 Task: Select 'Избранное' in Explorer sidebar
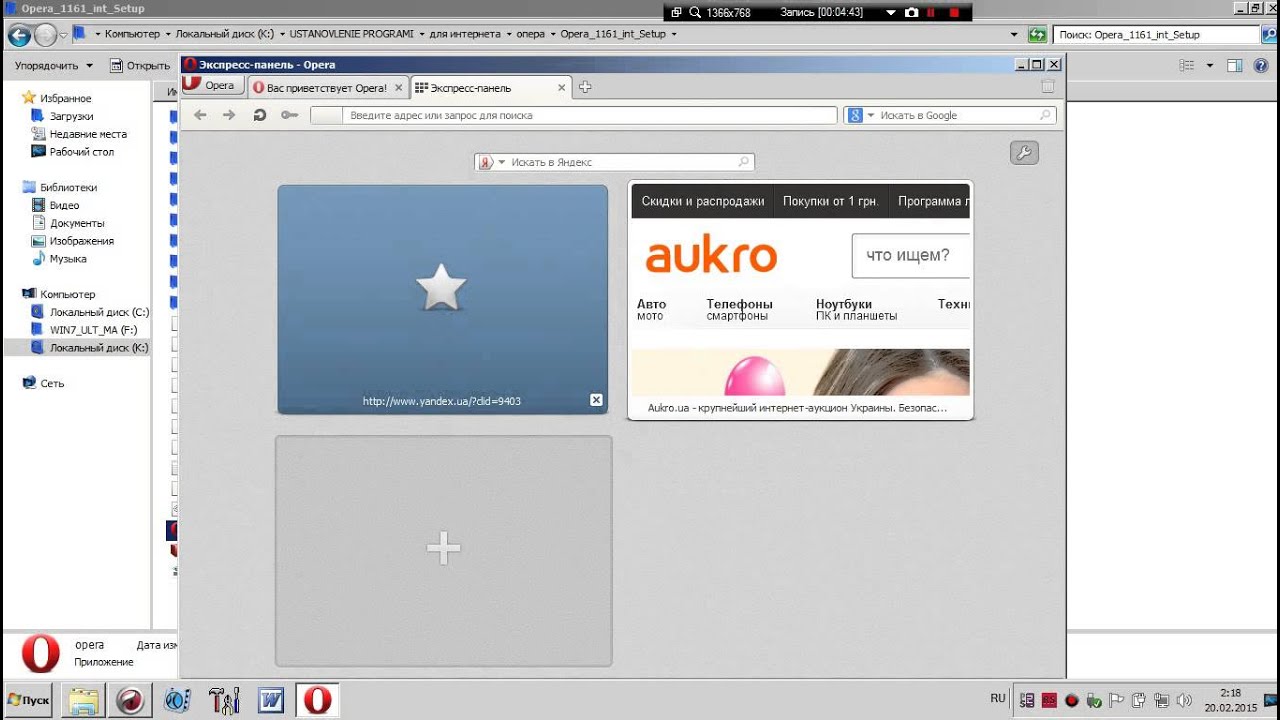click(x=57, y=98)
